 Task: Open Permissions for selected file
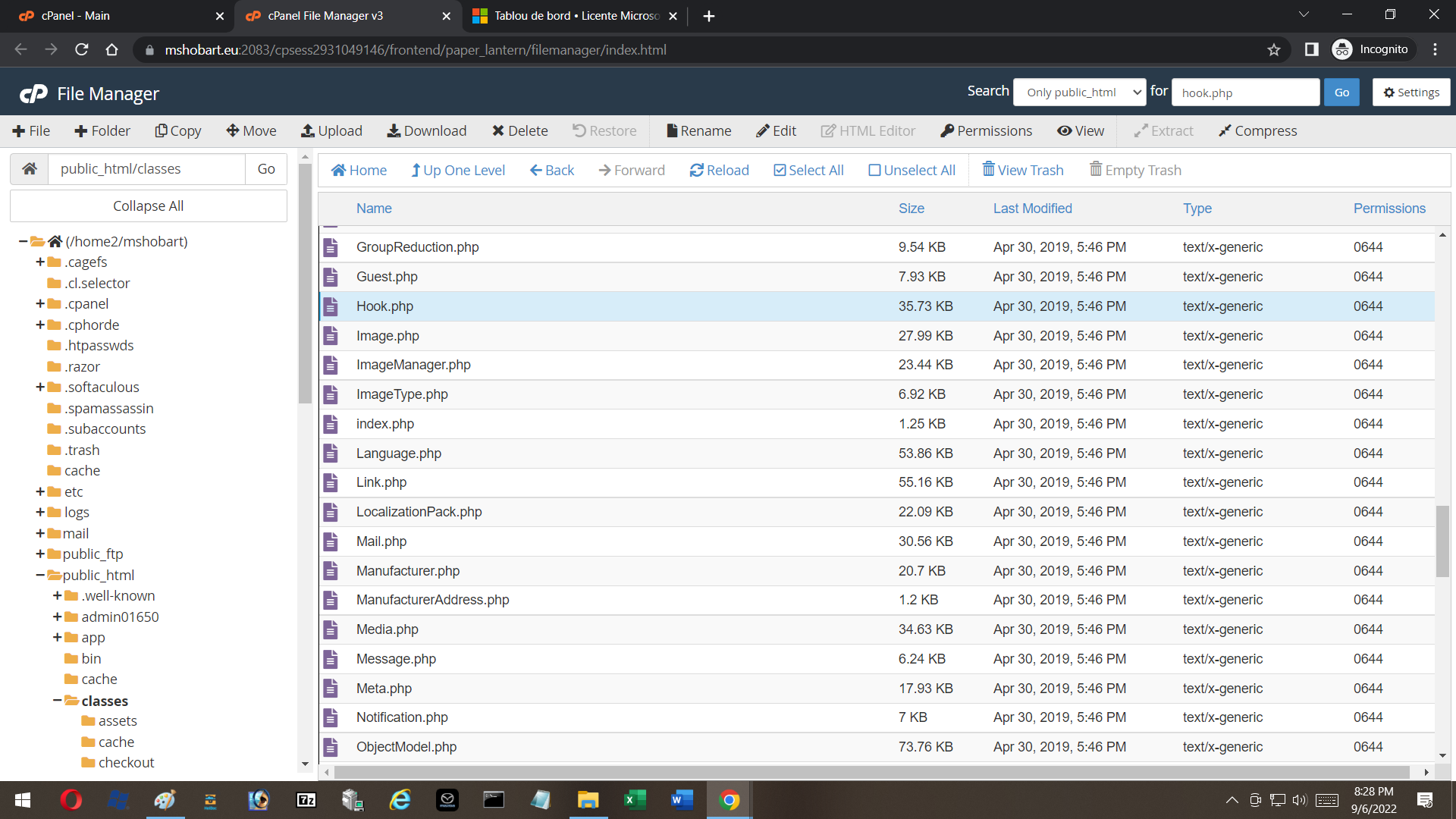(986, 130)
